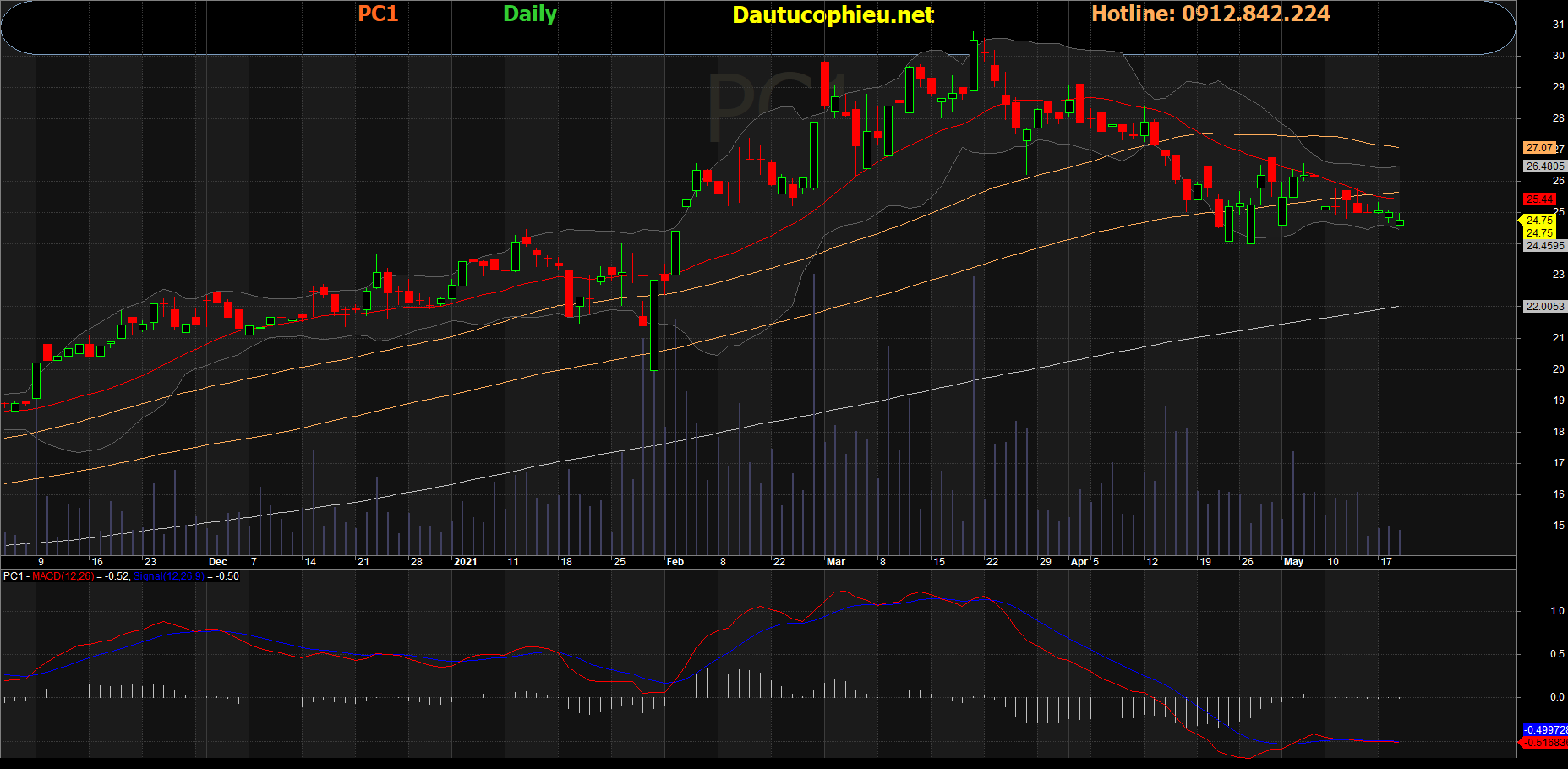Click the yellow 24.75 last price marker

click(1538, 221)
